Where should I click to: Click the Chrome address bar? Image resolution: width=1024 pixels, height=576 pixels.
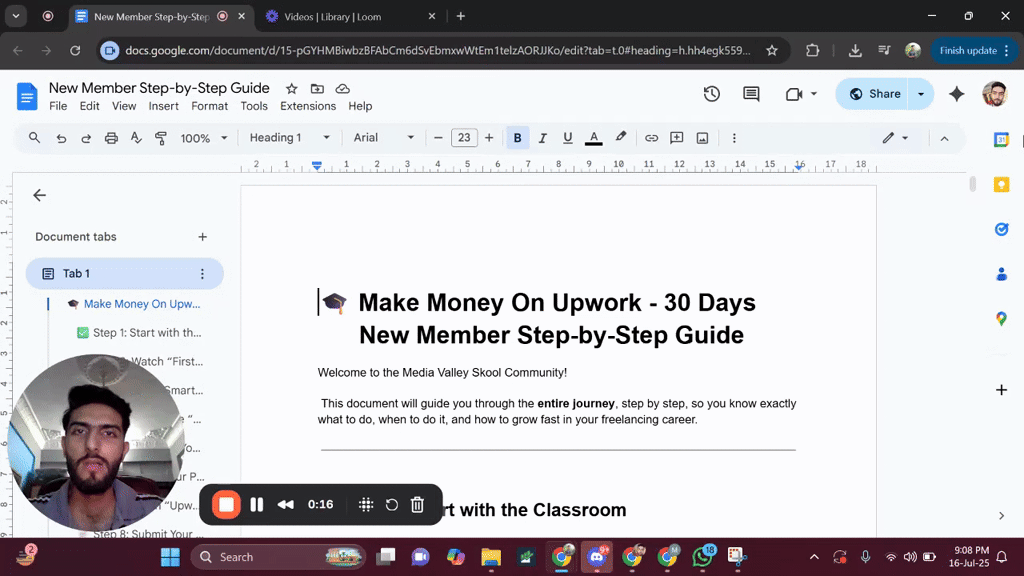pos(438,50)
